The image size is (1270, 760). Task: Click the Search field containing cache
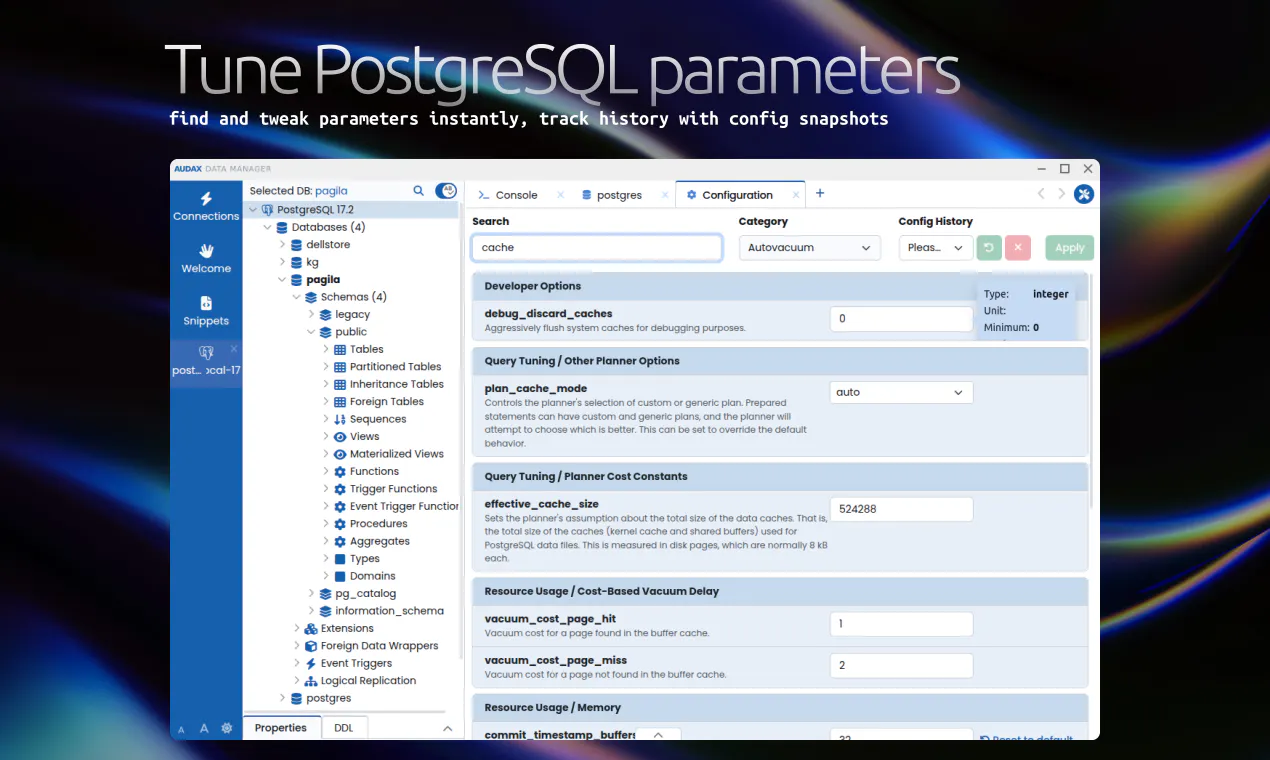597,248
